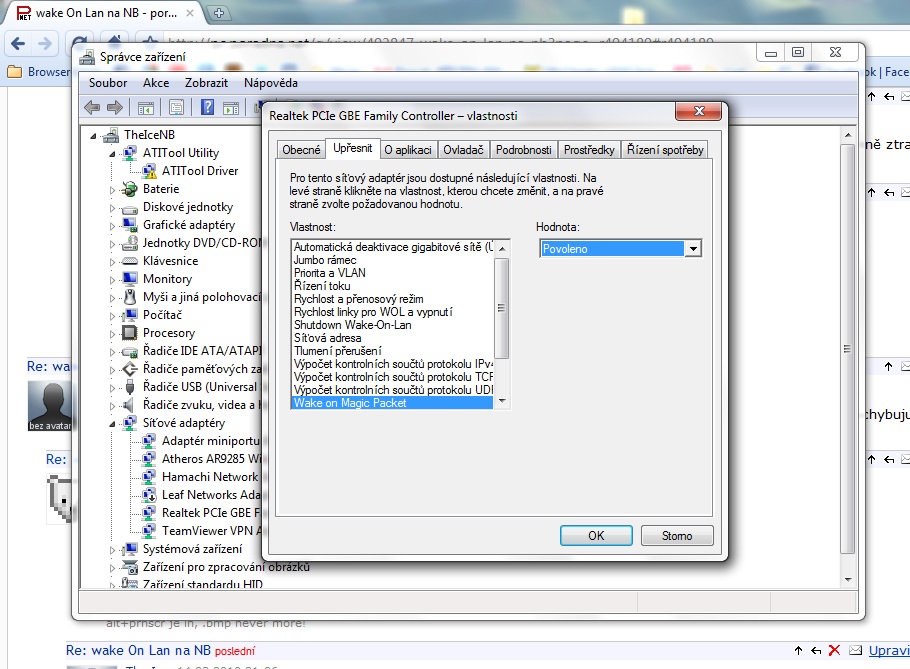910x669 pixels.
Task: Click the Leaf Networks adapter icon
Action: (x=149, y=495)
